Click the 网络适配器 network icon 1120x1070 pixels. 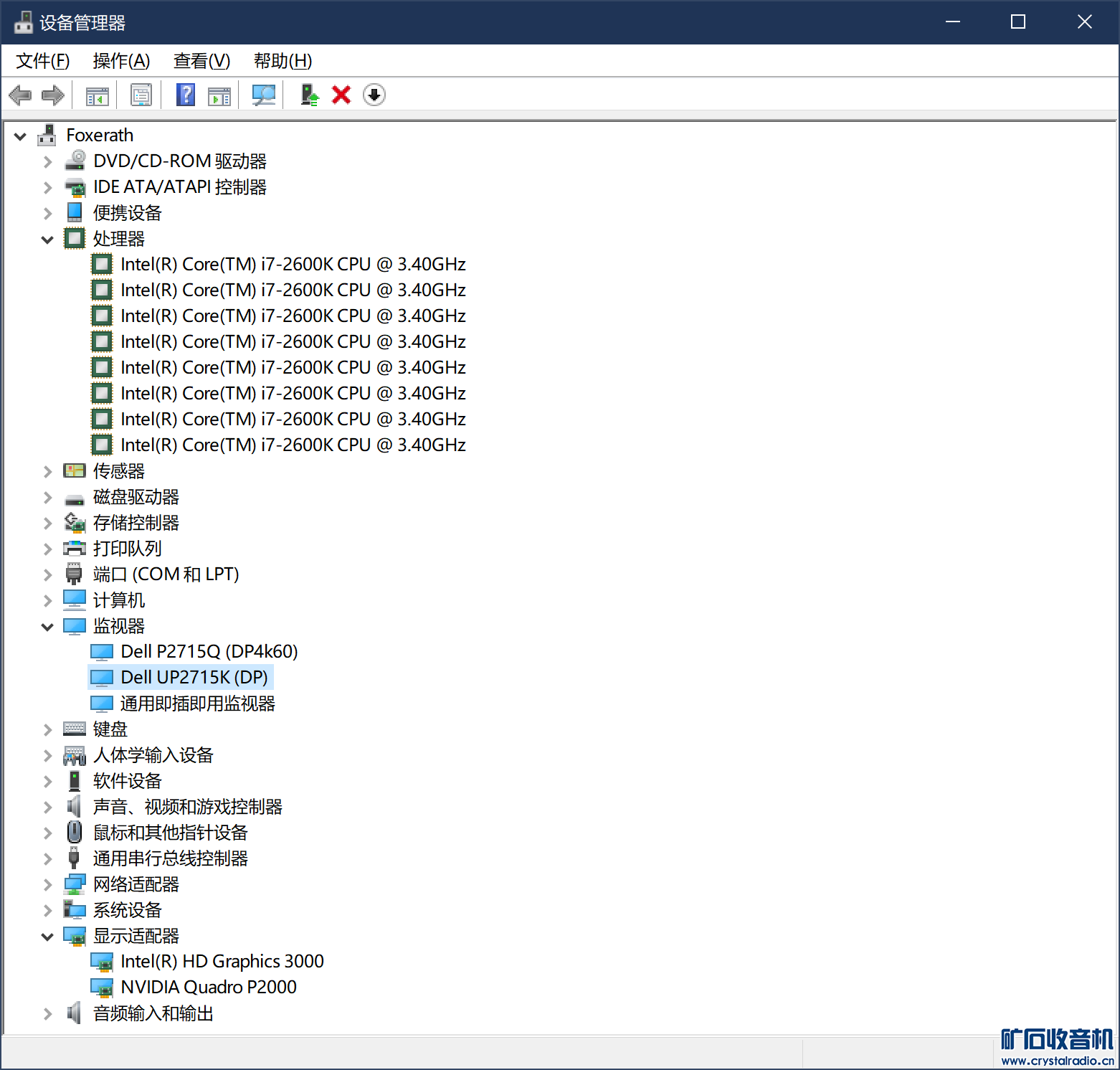click(75, 884)
